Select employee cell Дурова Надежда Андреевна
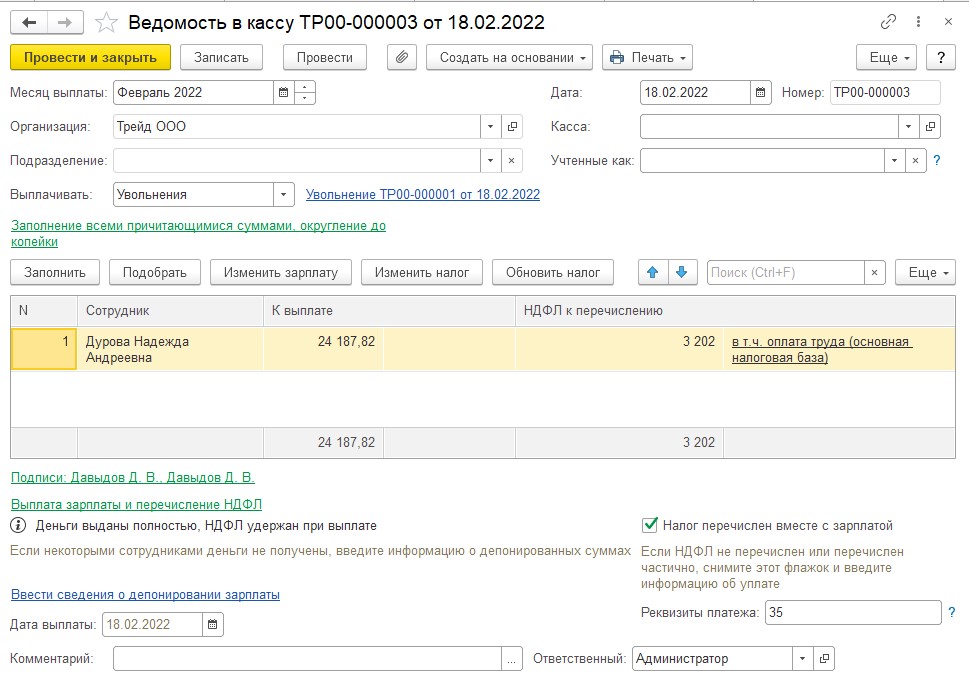Image resolution: width=969 pixels, height=683 pixels. point(170,349)
